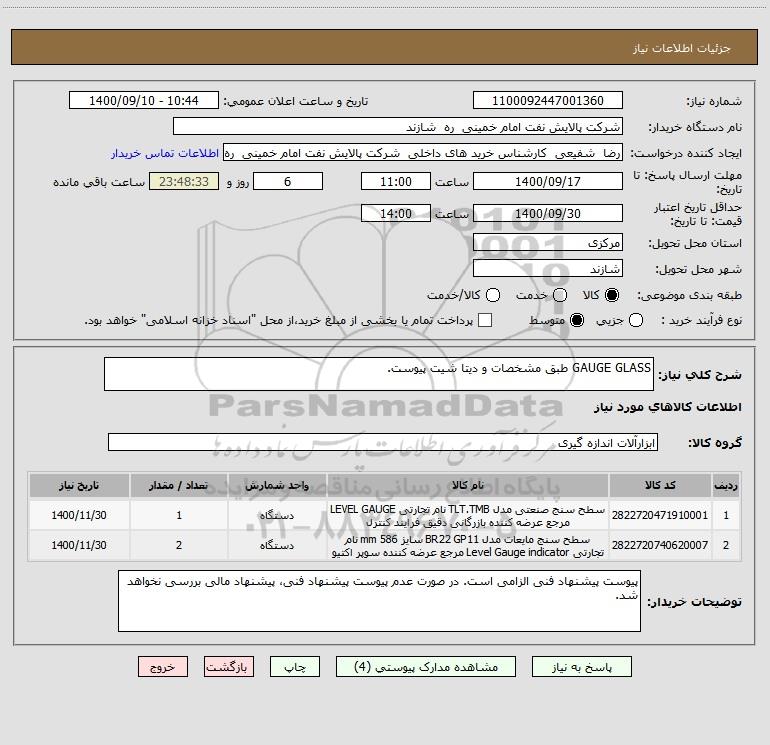Click the خروج exit button
Viewport: 770px width, 745px height.
pos(163,667)
